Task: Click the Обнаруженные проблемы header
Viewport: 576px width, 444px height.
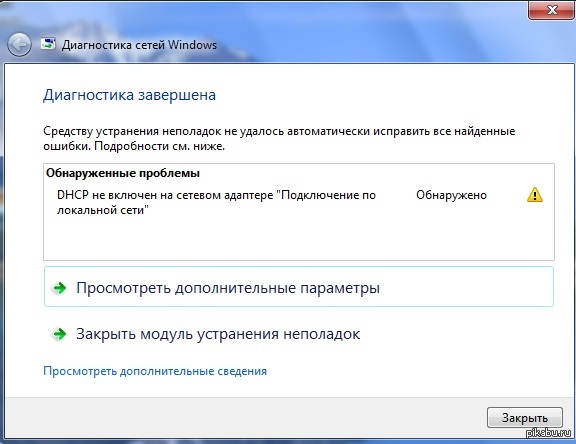Action: 123,173
